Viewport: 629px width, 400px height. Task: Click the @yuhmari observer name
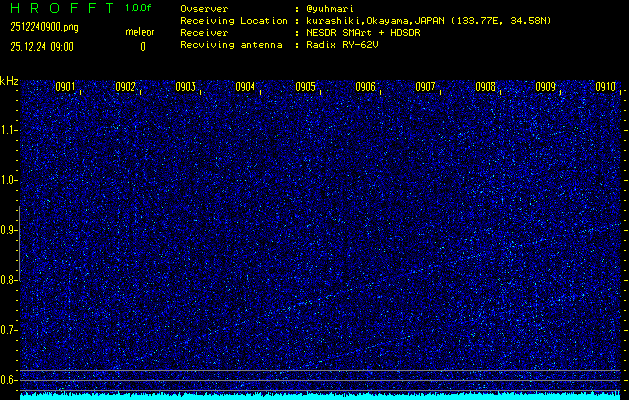pyautogui.click(x=332, y=8)
